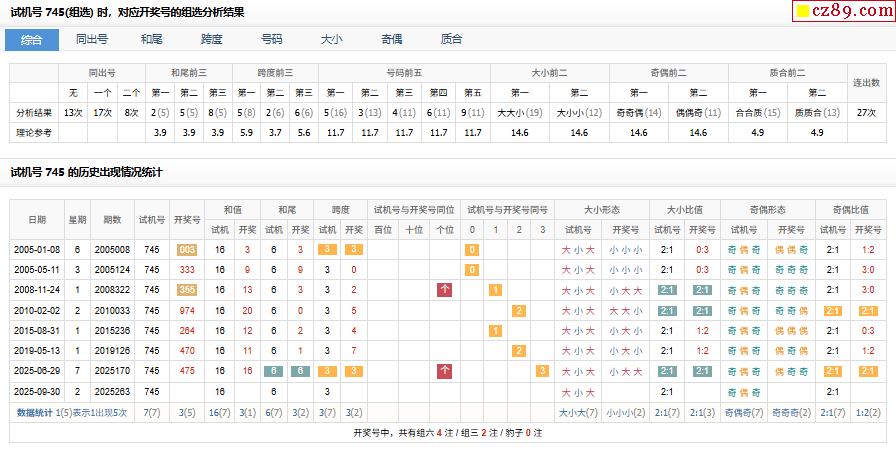Click the sum value 20 in the 974 row
This screenshot has width=896, height=450.
pos(247,311)
